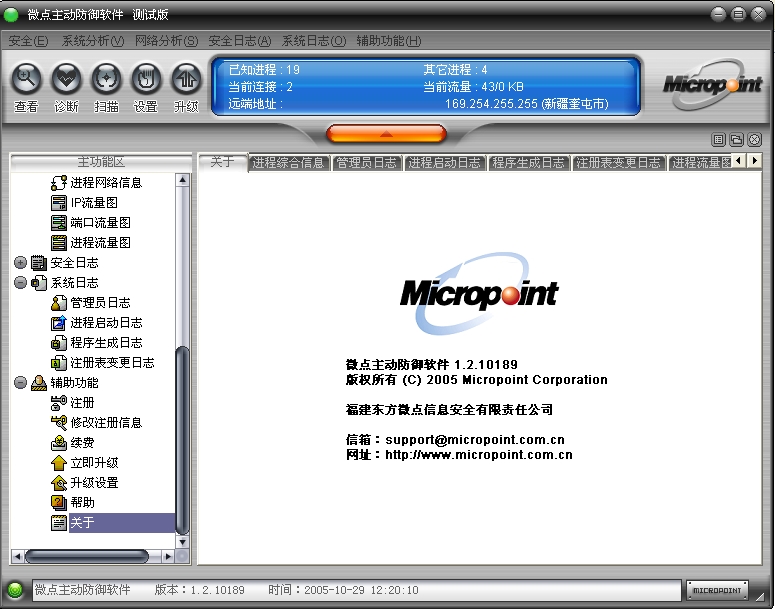
Task: Open 进程流量图 from the sidebar icon
Action: (59, 243)
